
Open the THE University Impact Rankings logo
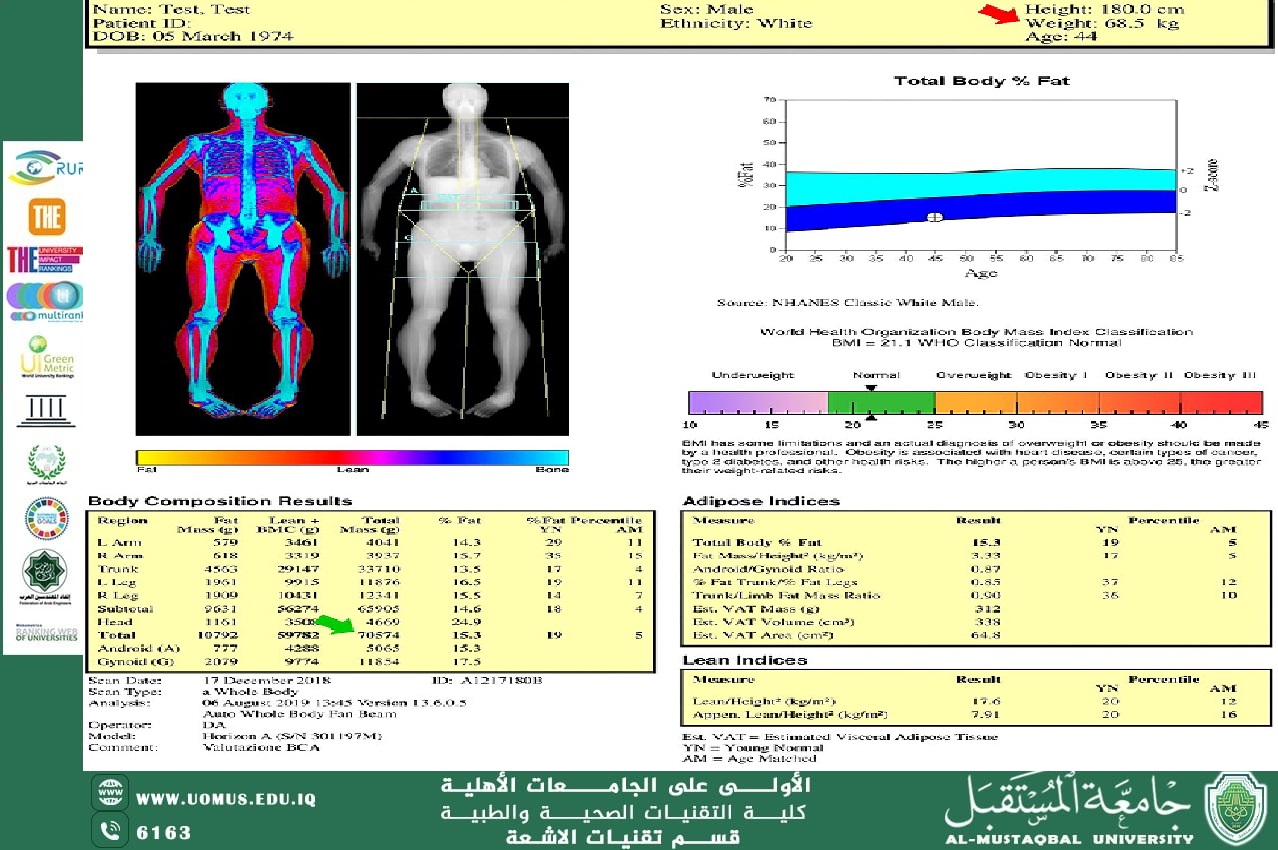click(45, 259)
